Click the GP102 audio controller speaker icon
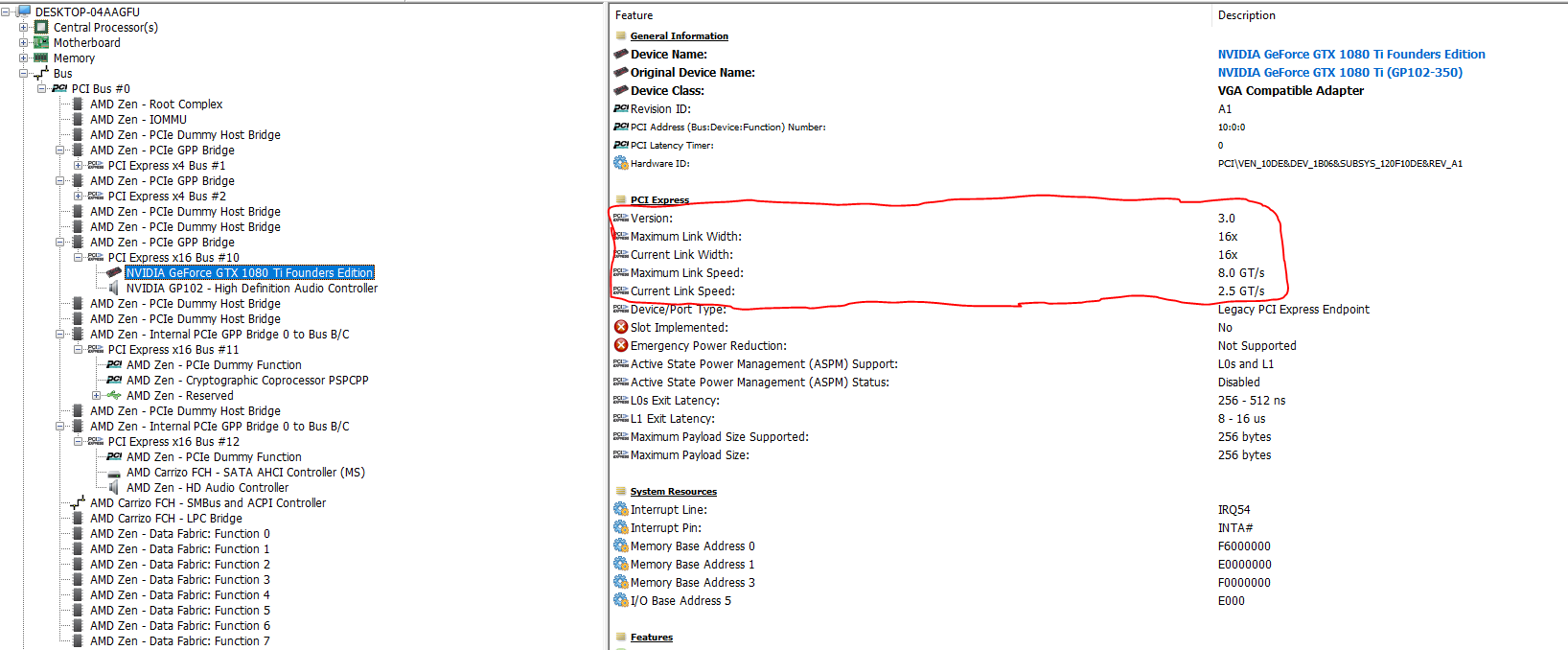The width and height of the screenshot is (1568, 650). pos(114,288)
